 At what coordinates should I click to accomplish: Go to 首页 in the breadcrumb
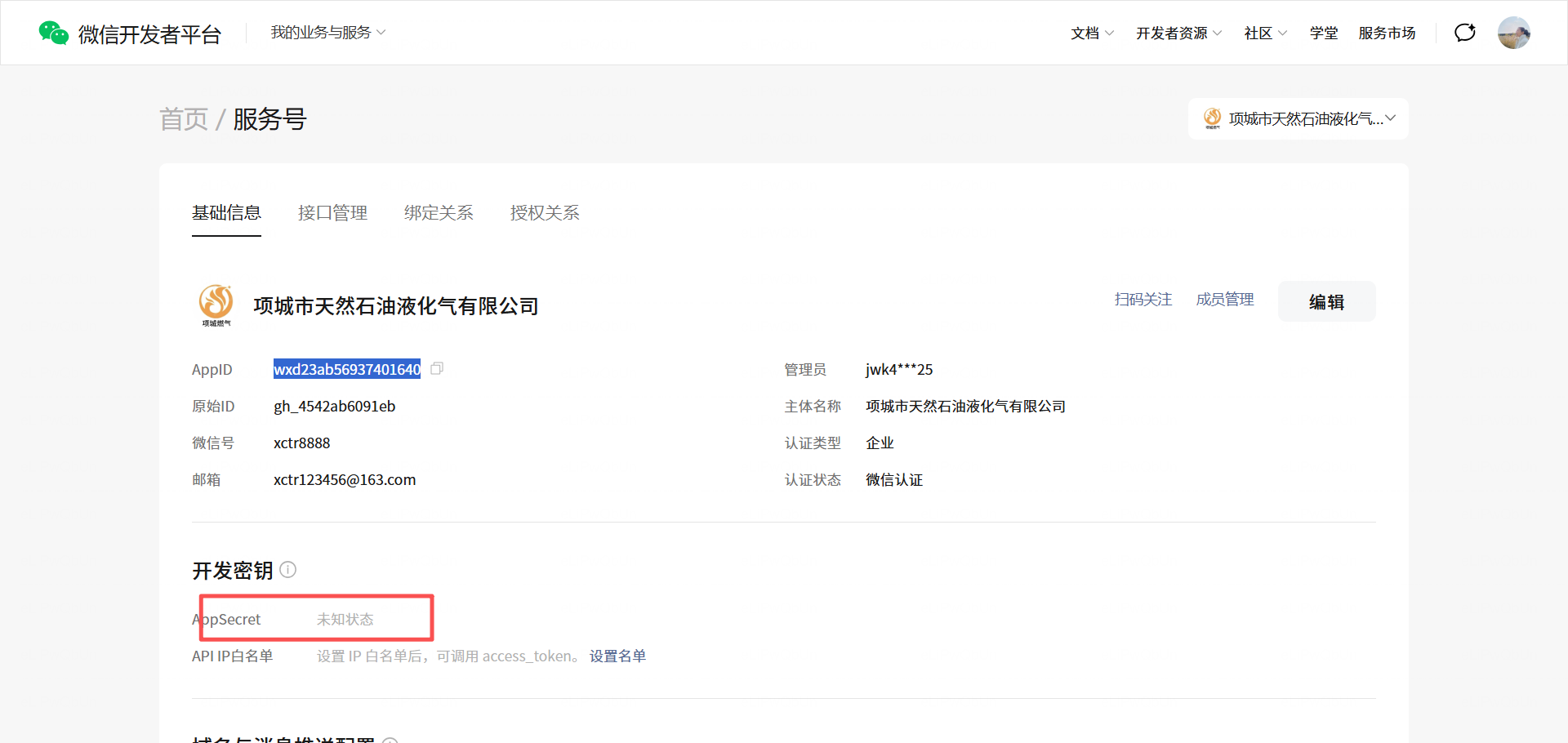(184, 119)
